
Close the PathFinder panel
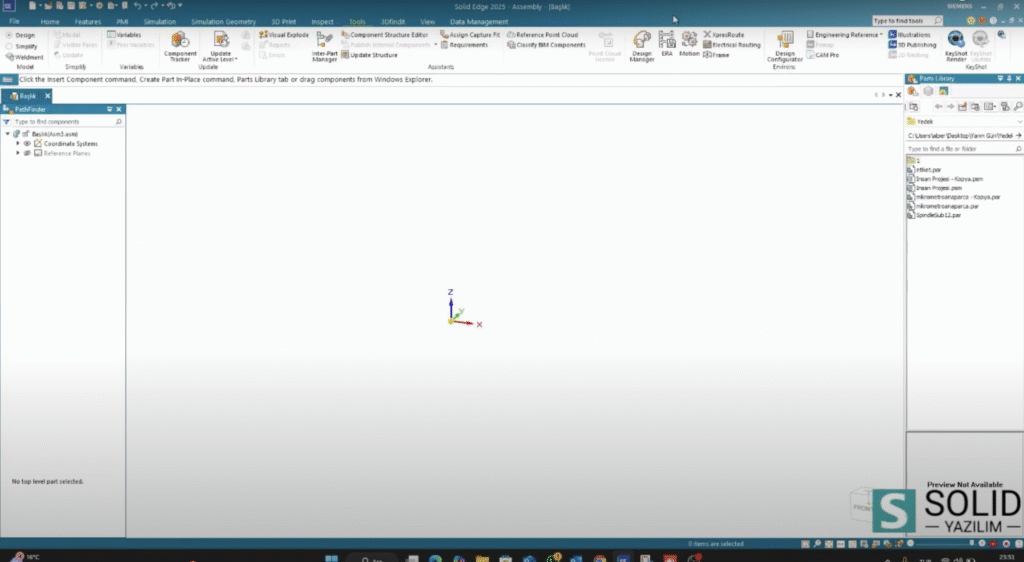tap(119, 109)
